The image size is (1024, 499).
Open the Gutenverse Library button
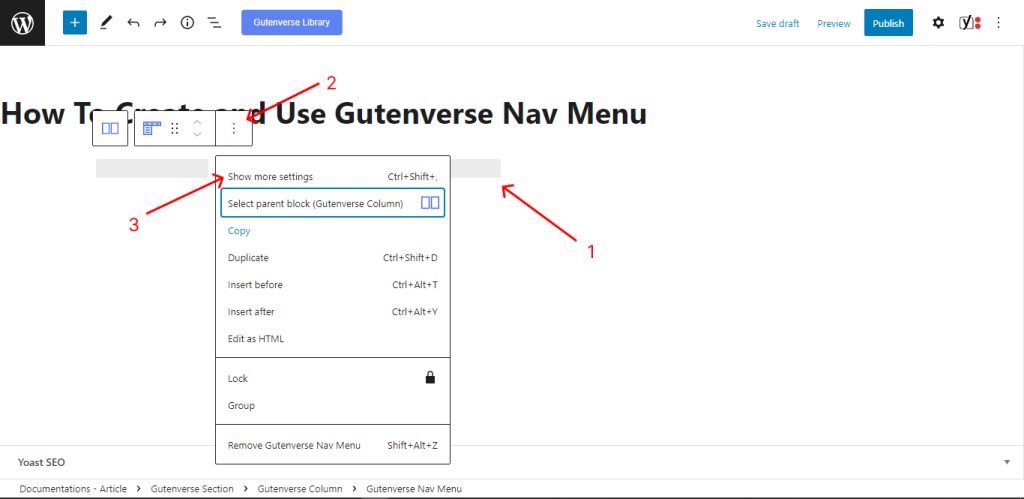(x=291, y=22)
